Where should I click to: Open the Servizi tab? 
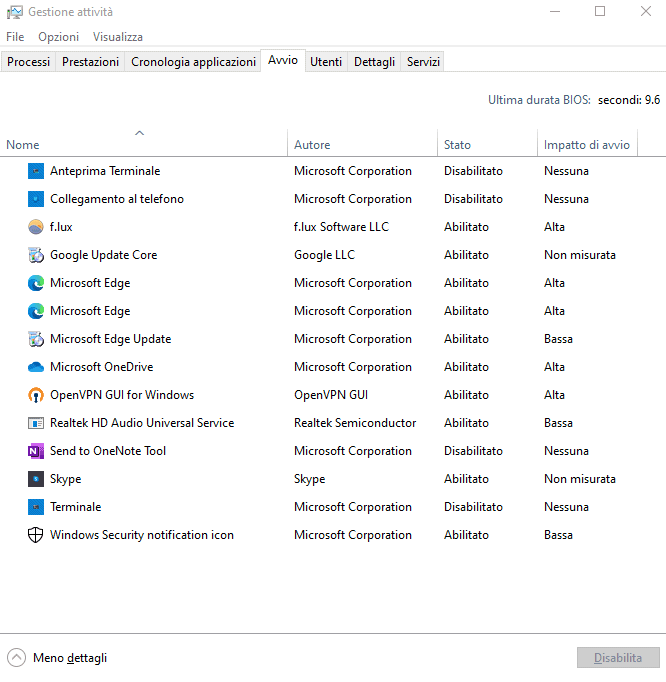point(423,62)
